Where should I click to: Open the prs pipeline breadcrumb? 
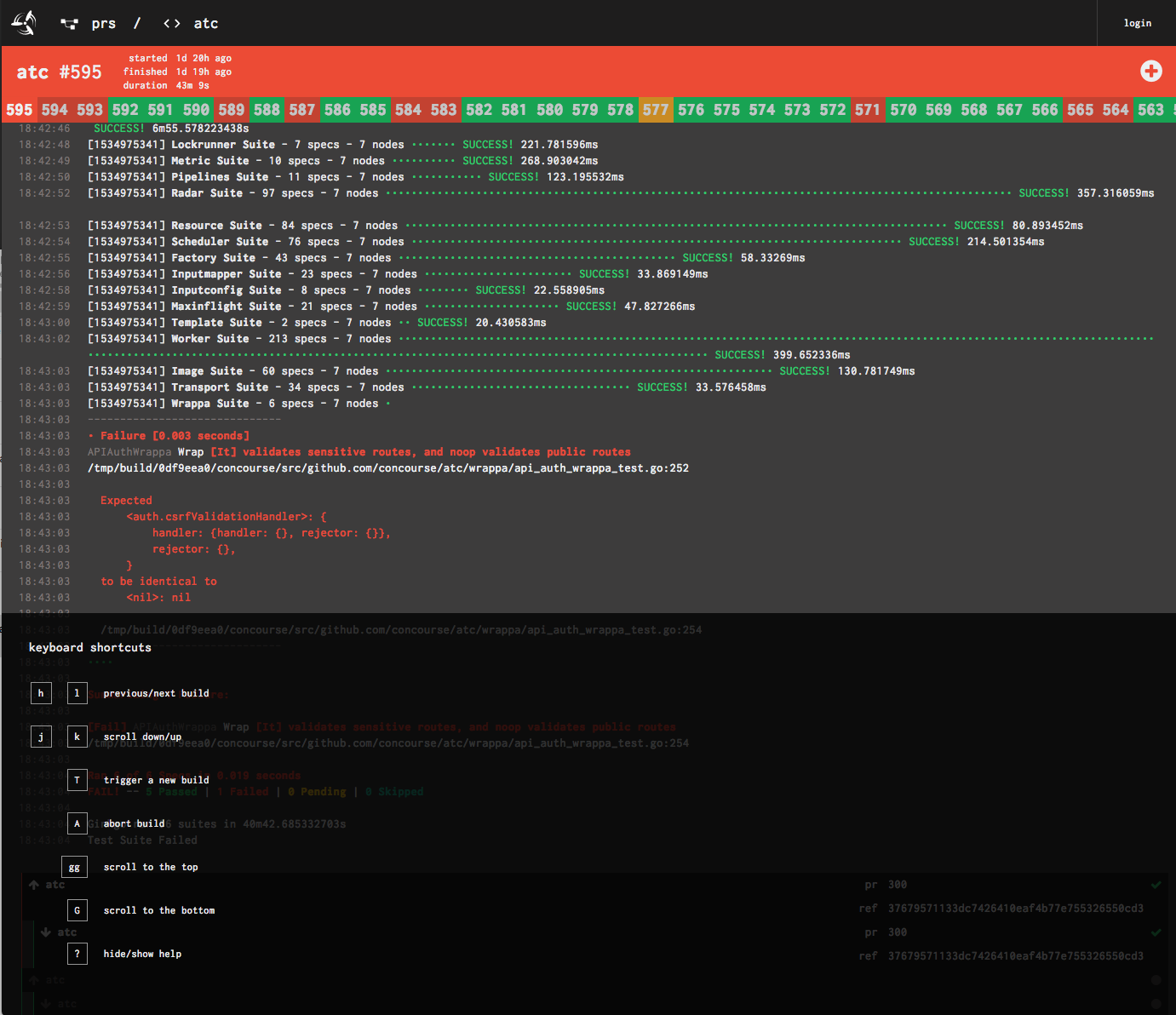point(103,24)
